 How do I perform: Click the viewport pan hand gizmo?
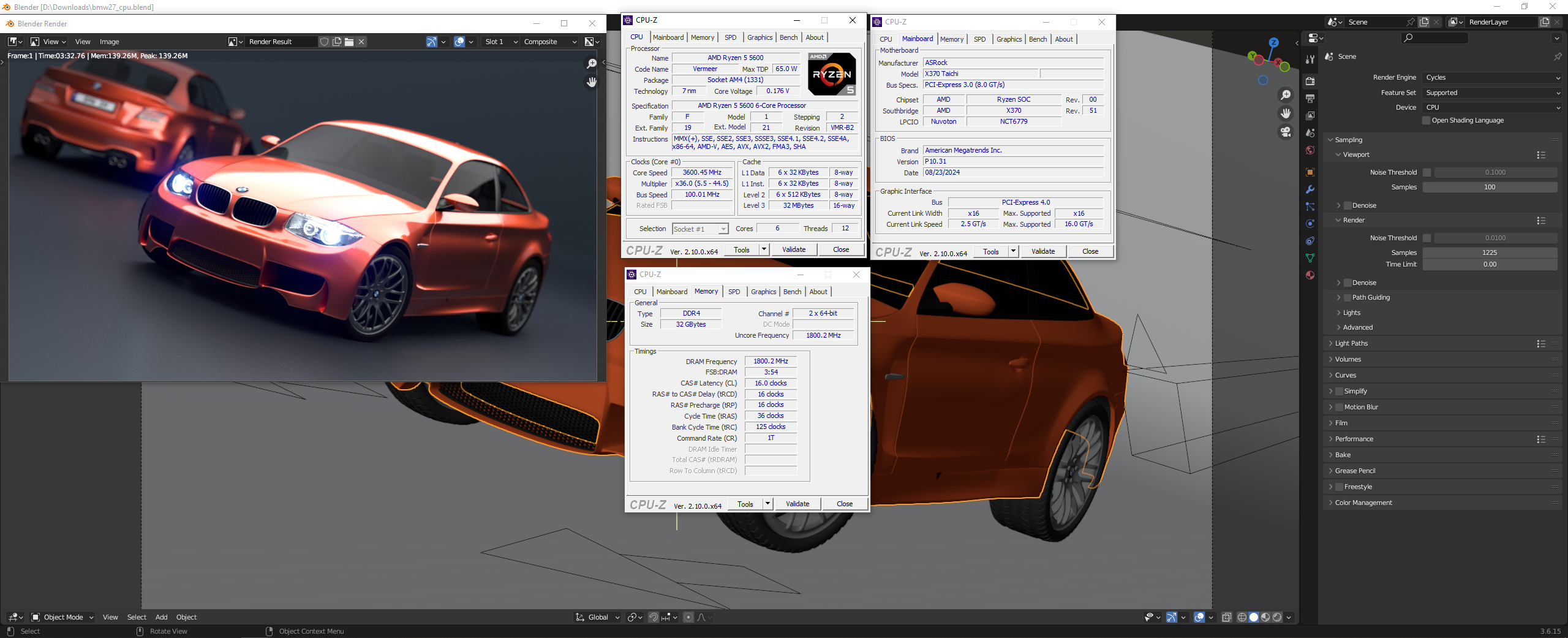point(1285,113)
